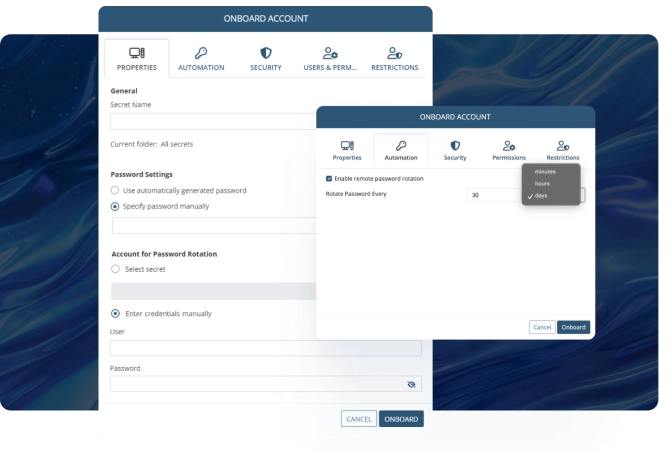Click the computer icon above PROPERTIES
Viewport: 670px width, 451px height.
(x=137, y=53)
